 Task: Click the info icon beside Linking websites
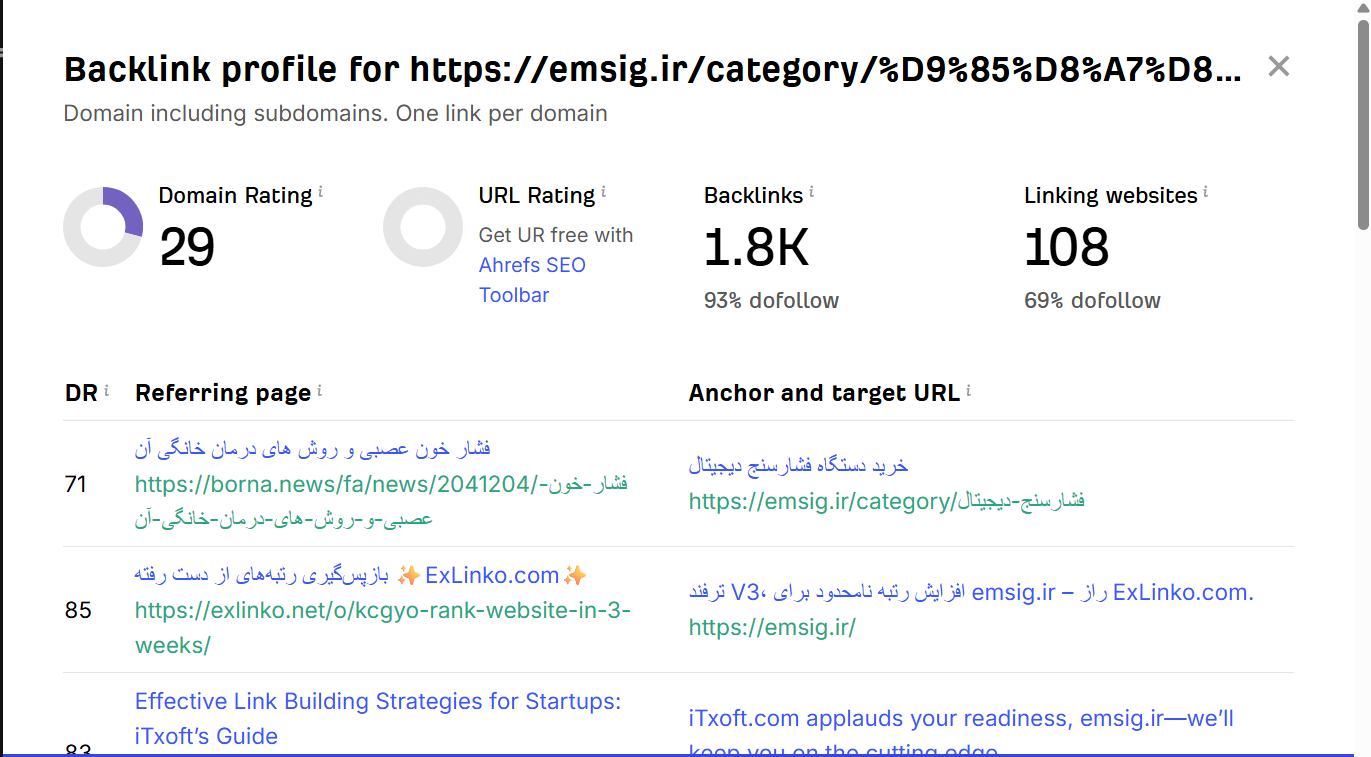(1206, 192)
